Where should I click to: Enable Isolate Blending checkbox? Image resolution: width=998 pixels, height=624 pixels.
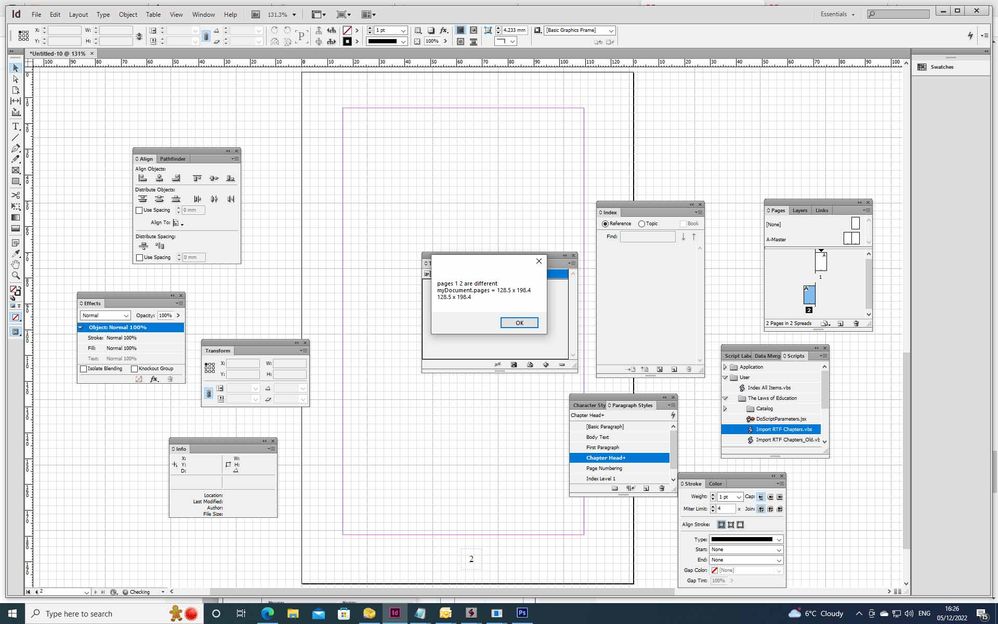pyautogui.click(x=83, y=369)
